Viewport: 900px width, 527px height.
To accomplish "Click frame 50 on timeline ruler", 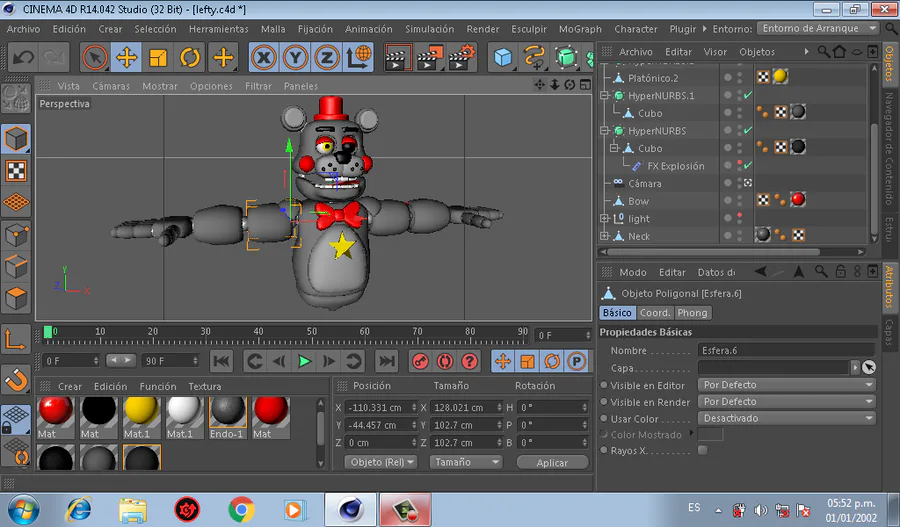I will pyautogui.click(x=312, y=334).
